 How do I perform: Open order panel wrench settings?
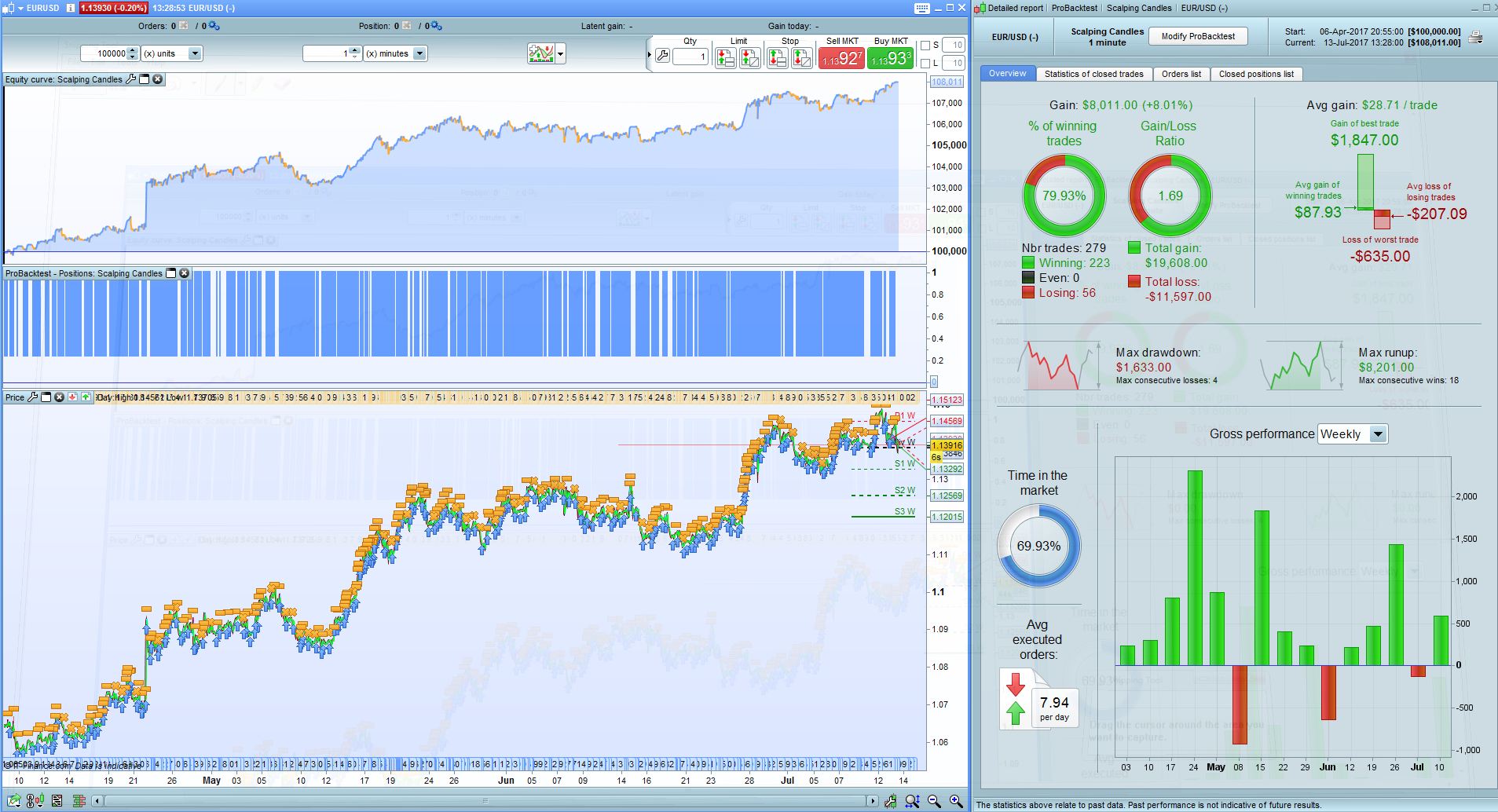662,56
